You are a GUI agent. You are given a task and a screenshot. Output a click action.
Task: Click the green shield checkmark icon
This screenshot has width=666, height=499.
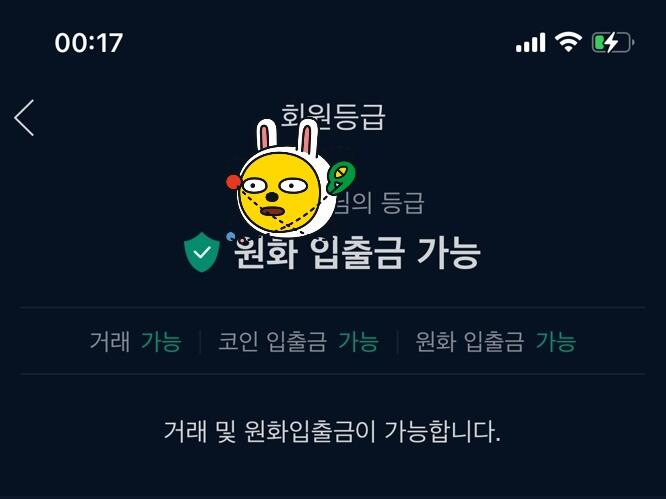tap(202, 252)
